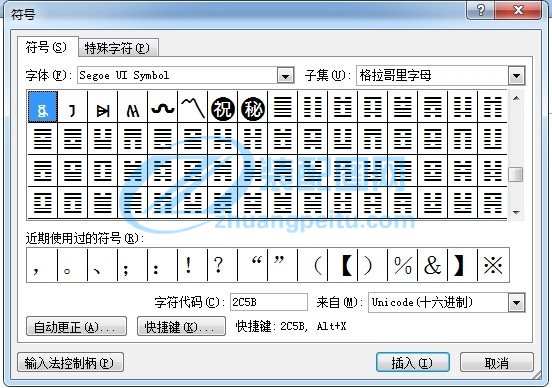The width and height of the screenshot is (552, 388).
Task: Pick recent symbol ideographic full stop 。
Action: point(72,265)
